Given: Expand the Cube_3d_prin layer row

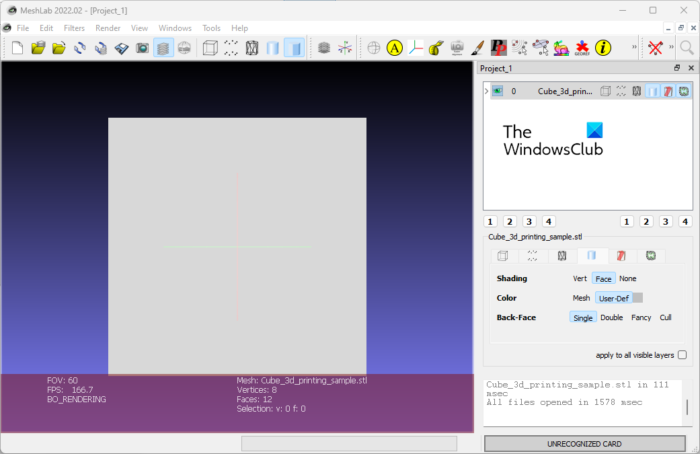Looking at the screenshot, I should pos(487,91).
